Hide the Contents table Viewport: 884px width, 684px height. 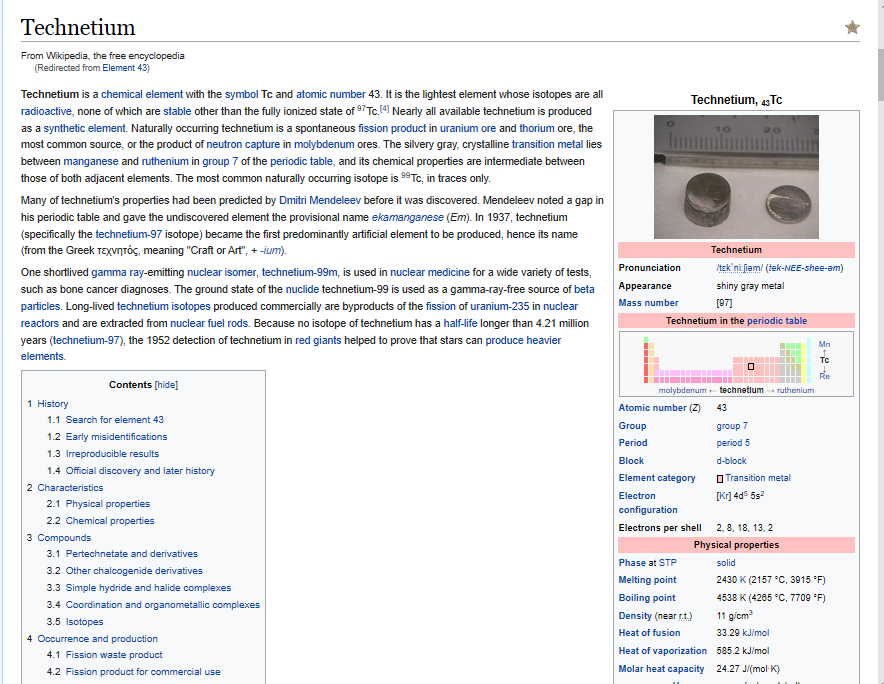coord(166,385)
